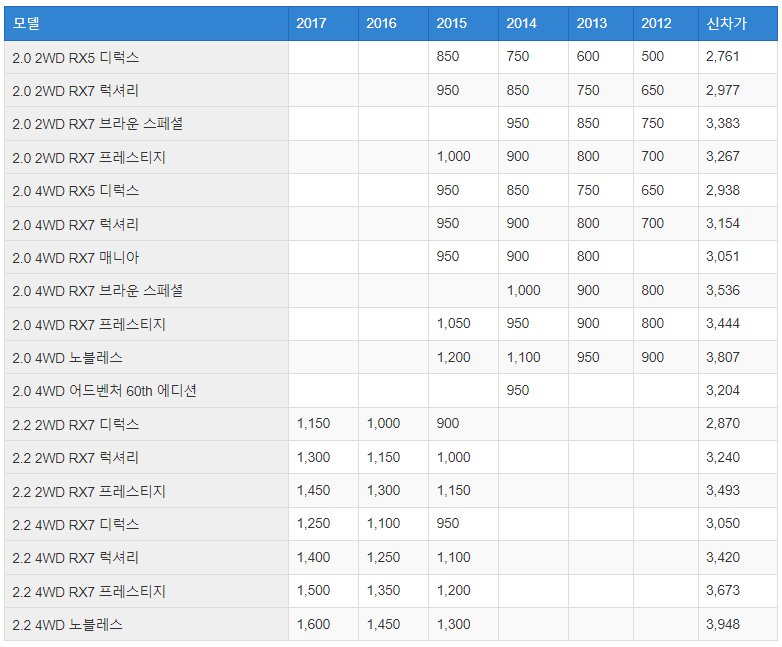Click new-car price 3,204
This screenshot has width=782, height=647.
[723, 390]
